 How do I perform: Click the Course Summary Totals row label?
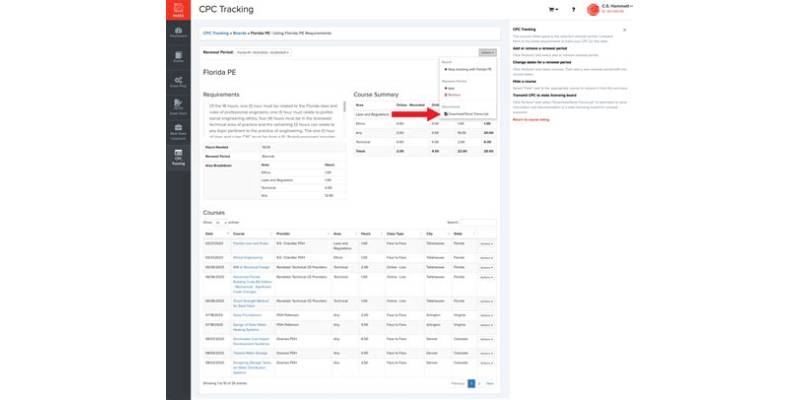click(x=361, y=152)
